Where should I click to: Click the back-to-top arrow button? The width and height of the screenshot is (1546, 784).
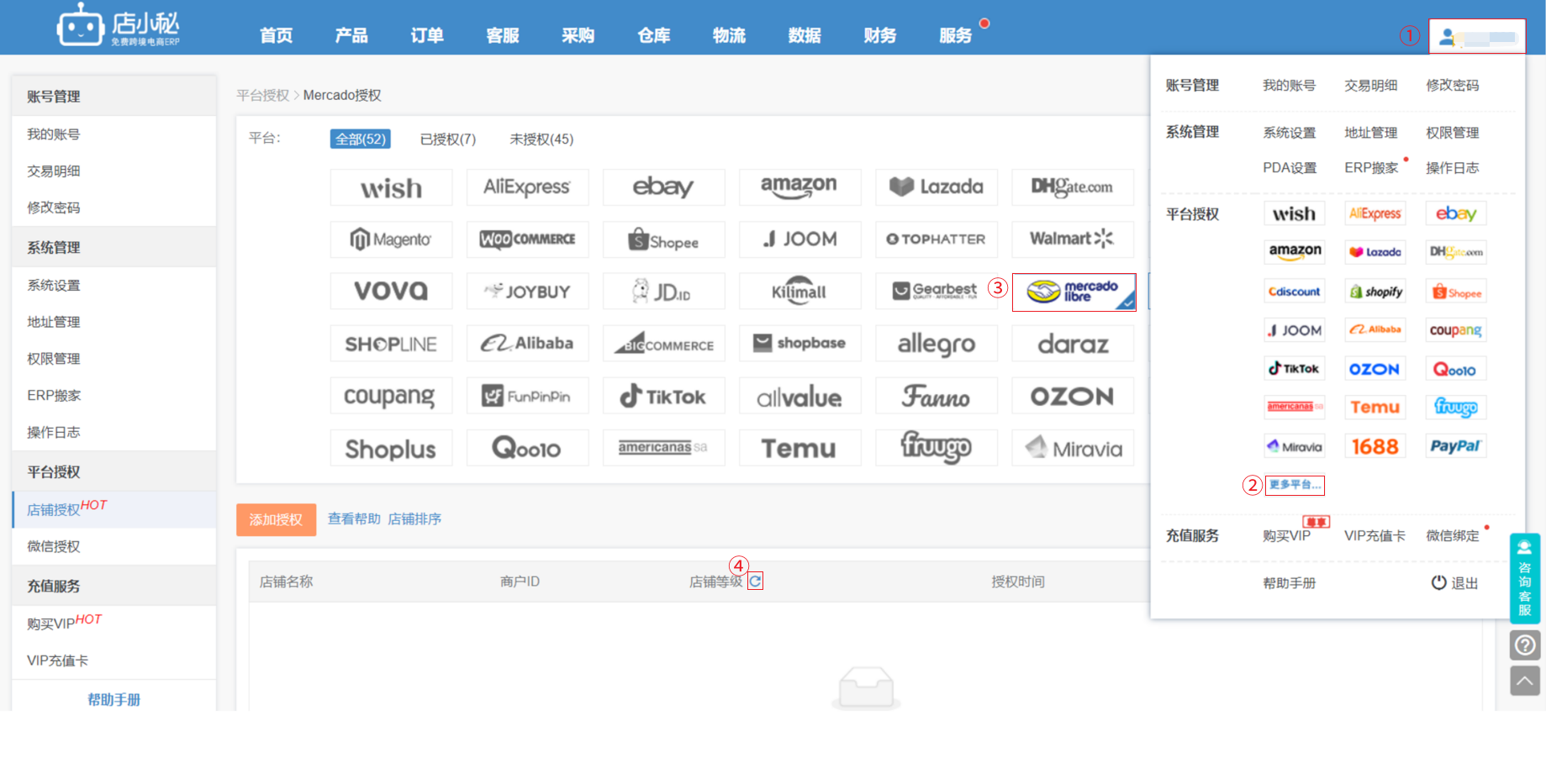pyautogui.click(x=1525, y=681)
